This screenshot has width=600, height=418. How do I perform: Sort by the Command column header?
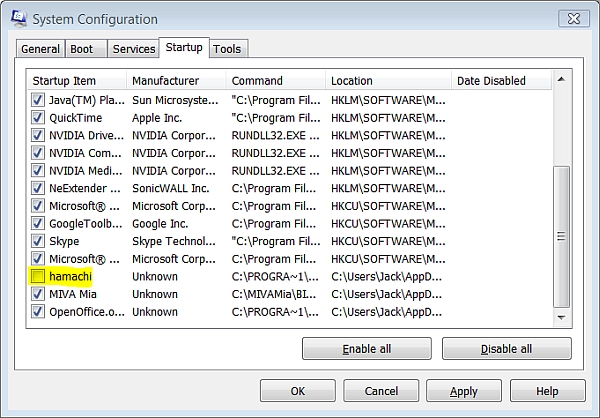tap(276, 81)
